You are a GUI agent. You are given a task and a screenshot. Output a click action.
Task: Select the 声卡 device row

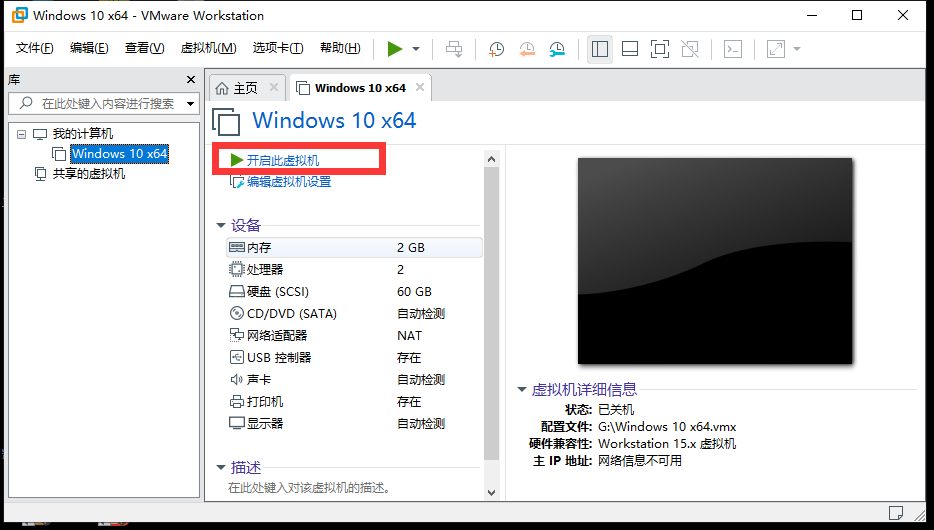(x=354, y=380)
